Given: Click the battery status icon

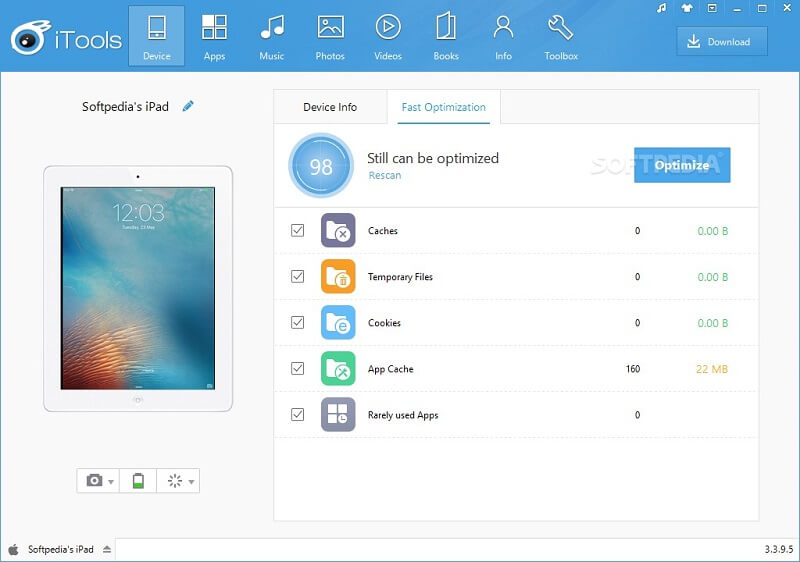Looking at the screenshot, I should pyautogui.click(x=138, y=481).
